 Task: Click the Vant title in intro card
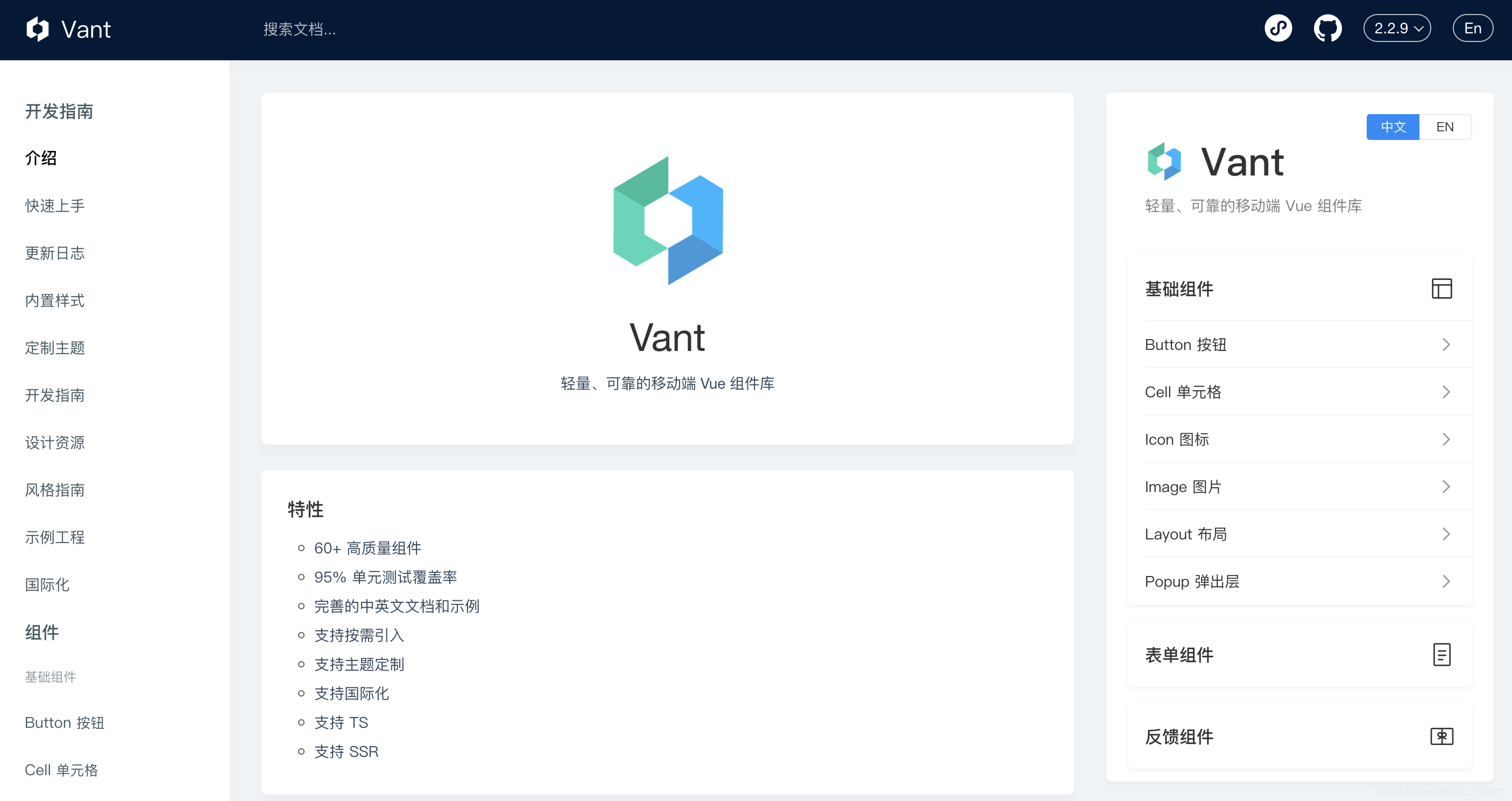[x=667, y=338]
